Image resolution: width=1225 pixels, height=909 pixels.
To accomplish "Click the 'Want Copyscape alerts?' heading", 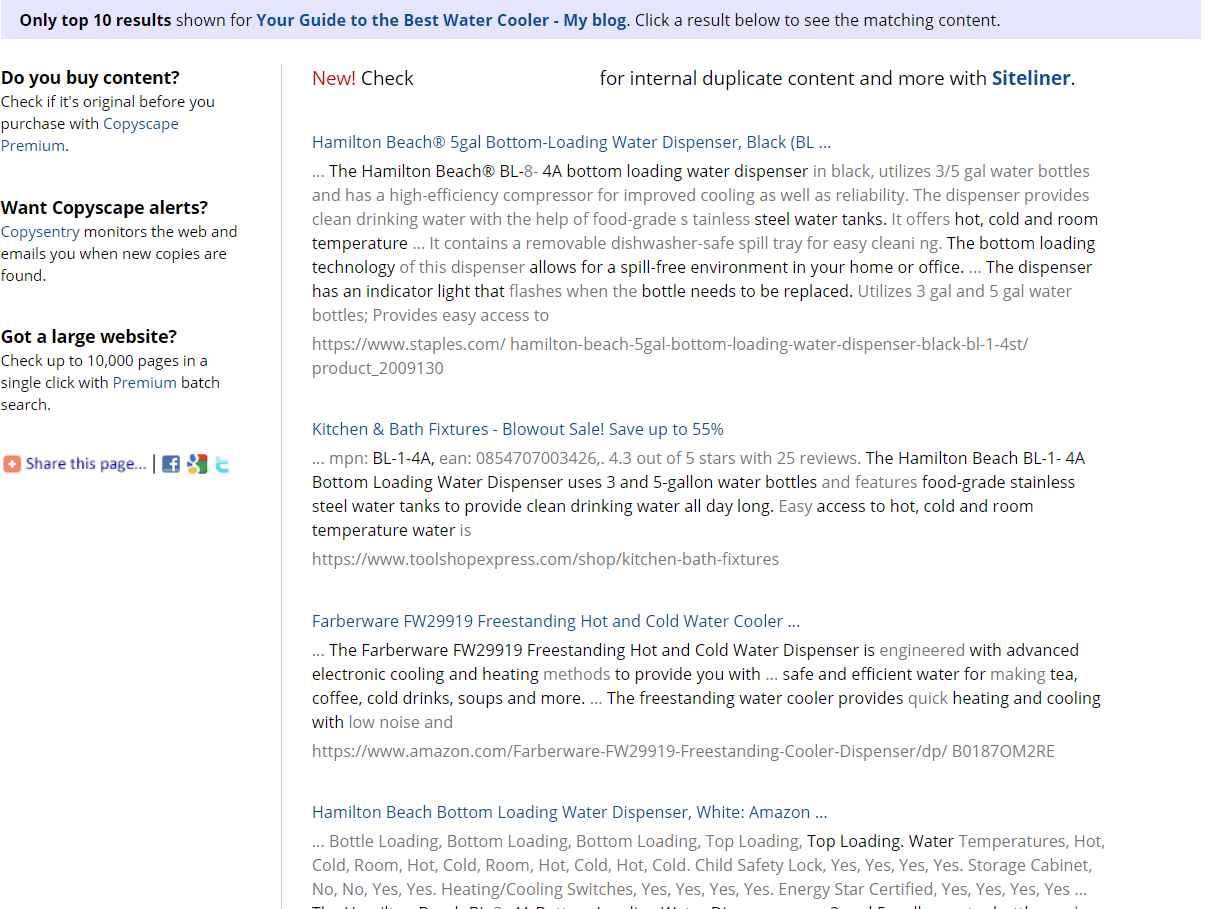I will coord(105,208).
